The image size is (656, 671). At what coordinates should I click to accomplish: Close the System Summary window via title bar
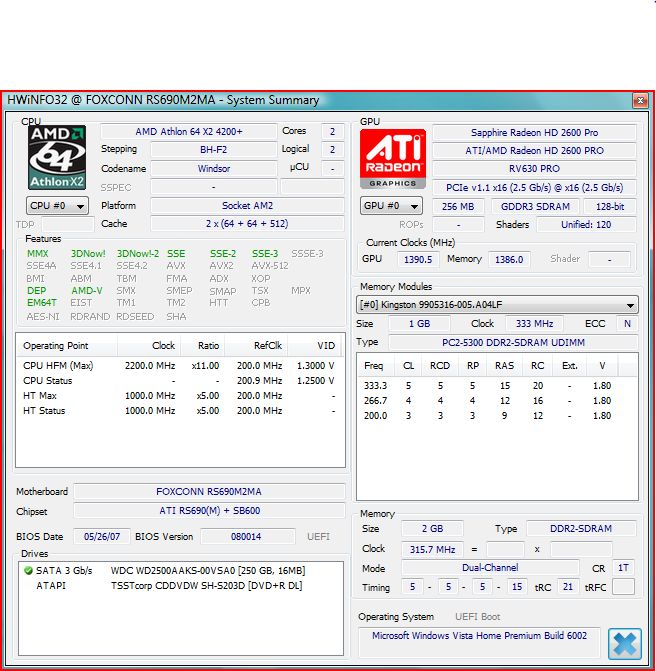640,101
